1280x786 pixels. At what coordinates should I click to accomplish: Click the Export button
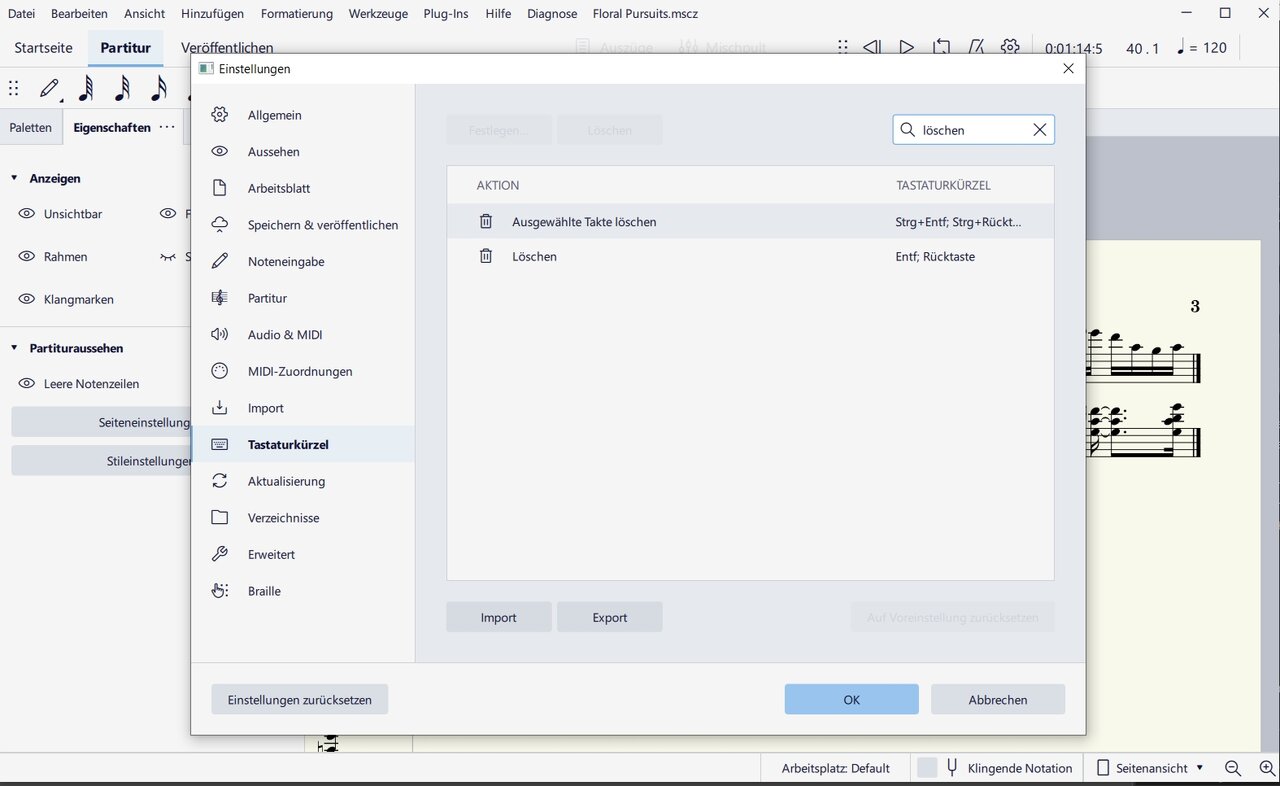609,617
